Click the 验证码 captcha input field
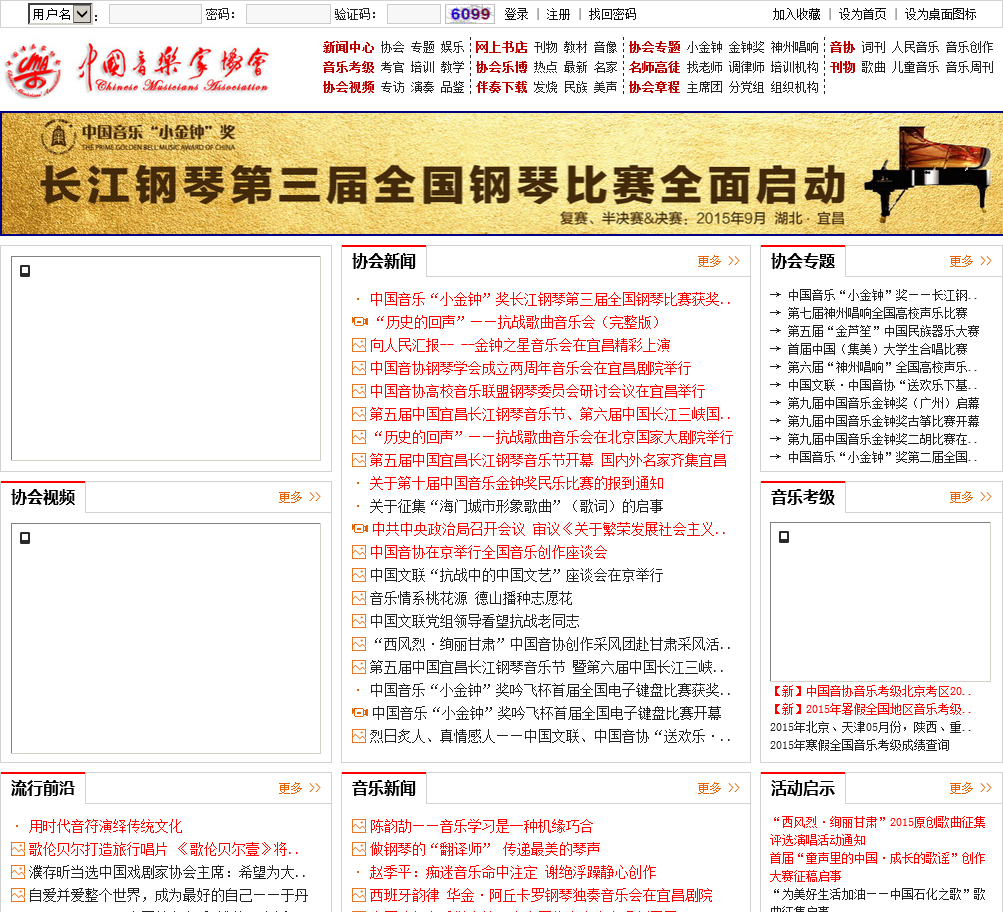 coord(414,14)
